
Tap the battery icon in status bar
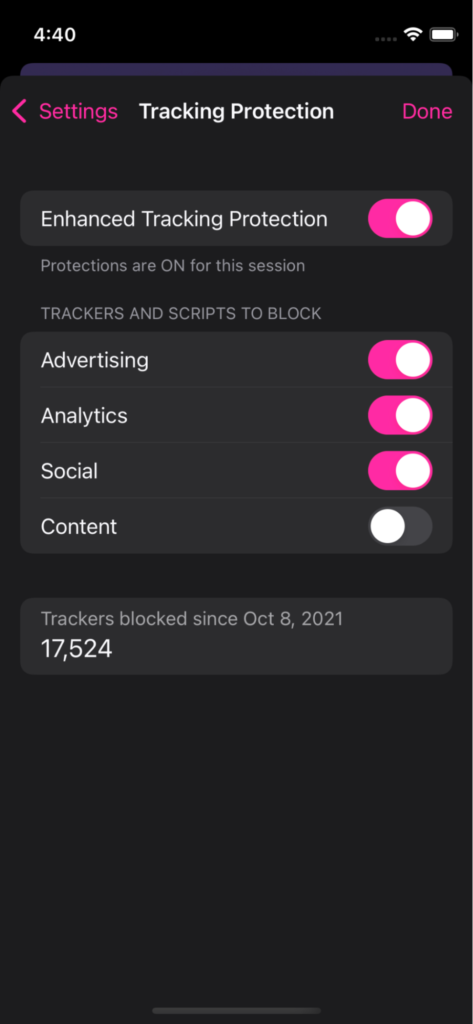(x=444, y=35)
